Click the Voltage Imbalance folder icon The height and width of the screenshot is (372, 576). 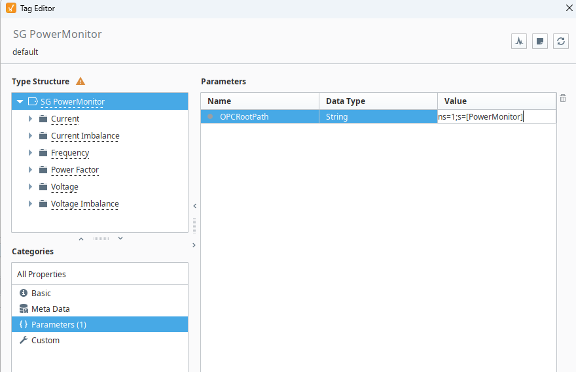coord(43,203)
